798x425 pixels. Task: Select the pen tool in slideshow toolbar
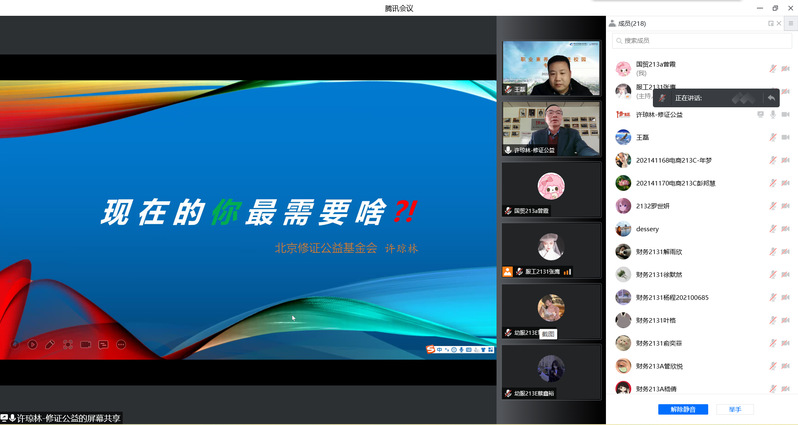pos(49,344)
